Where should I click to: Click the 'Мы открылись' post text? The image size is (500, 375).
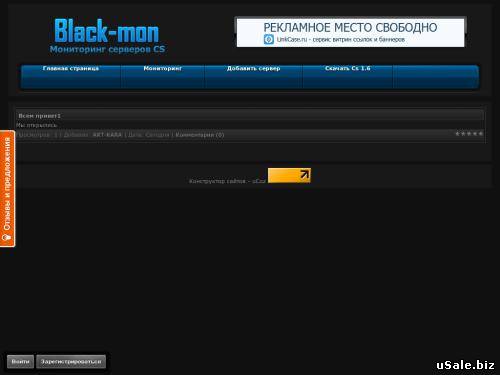(x=37, y=125)
